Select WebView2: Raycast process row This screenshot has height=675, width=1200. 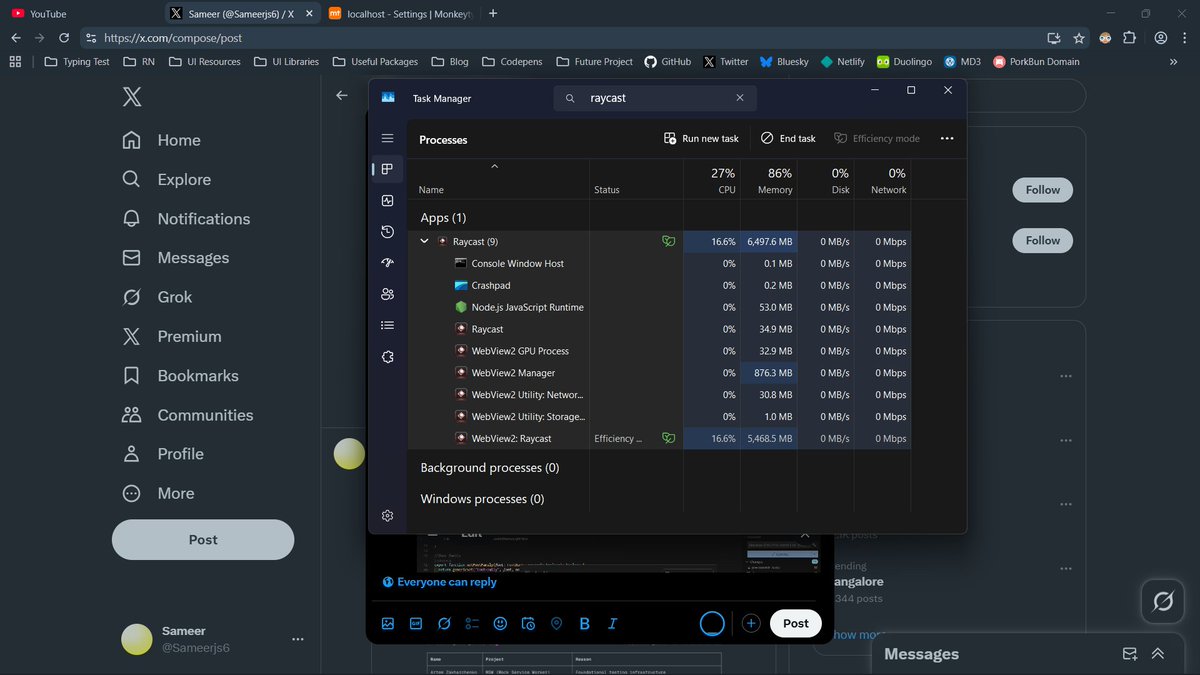[x=660, y=438]
